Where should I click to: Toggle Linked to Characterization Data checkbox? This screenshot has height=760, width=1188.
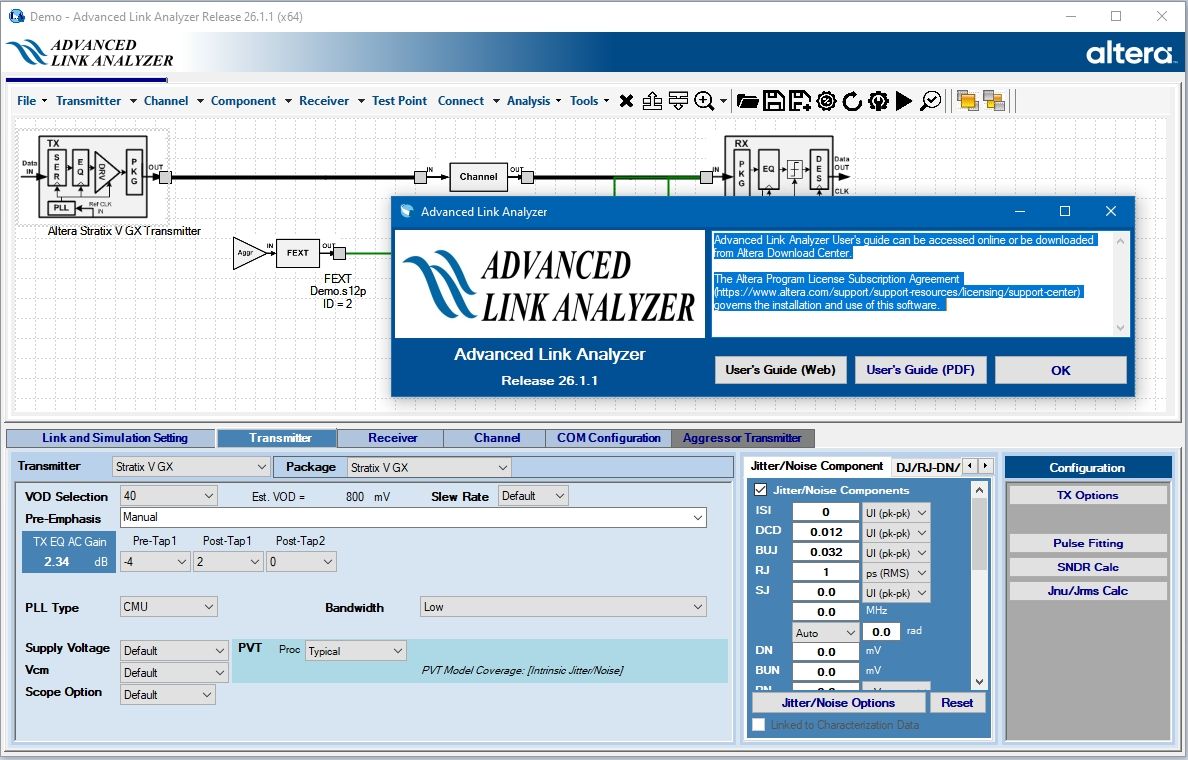(758, 725)
